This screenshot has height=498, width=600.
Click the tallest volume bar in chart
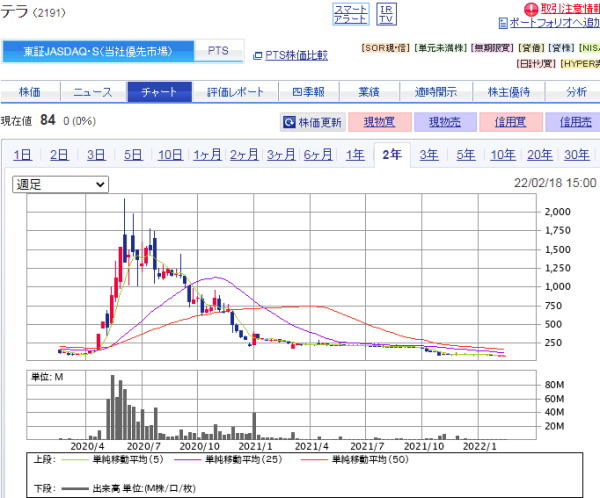tap(113, 408)
